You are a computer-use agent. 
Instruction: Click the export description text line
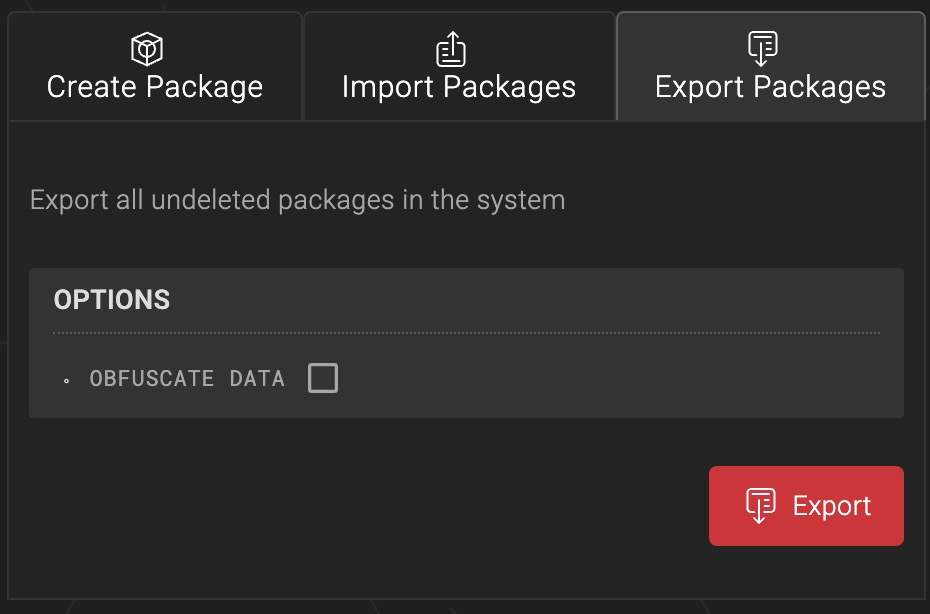[x=297, y=200]
